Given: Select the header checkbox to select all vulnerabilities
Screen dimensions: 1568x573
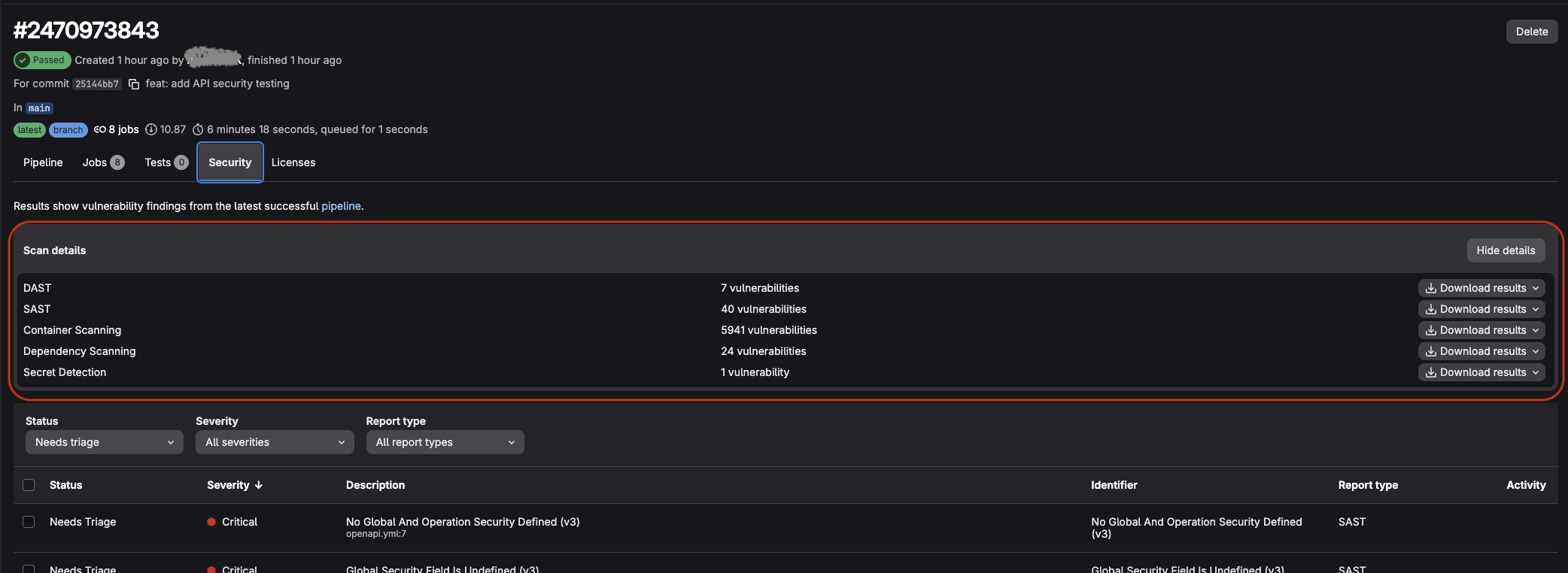Looking at the screenshot, I should (x=29, y=485).
